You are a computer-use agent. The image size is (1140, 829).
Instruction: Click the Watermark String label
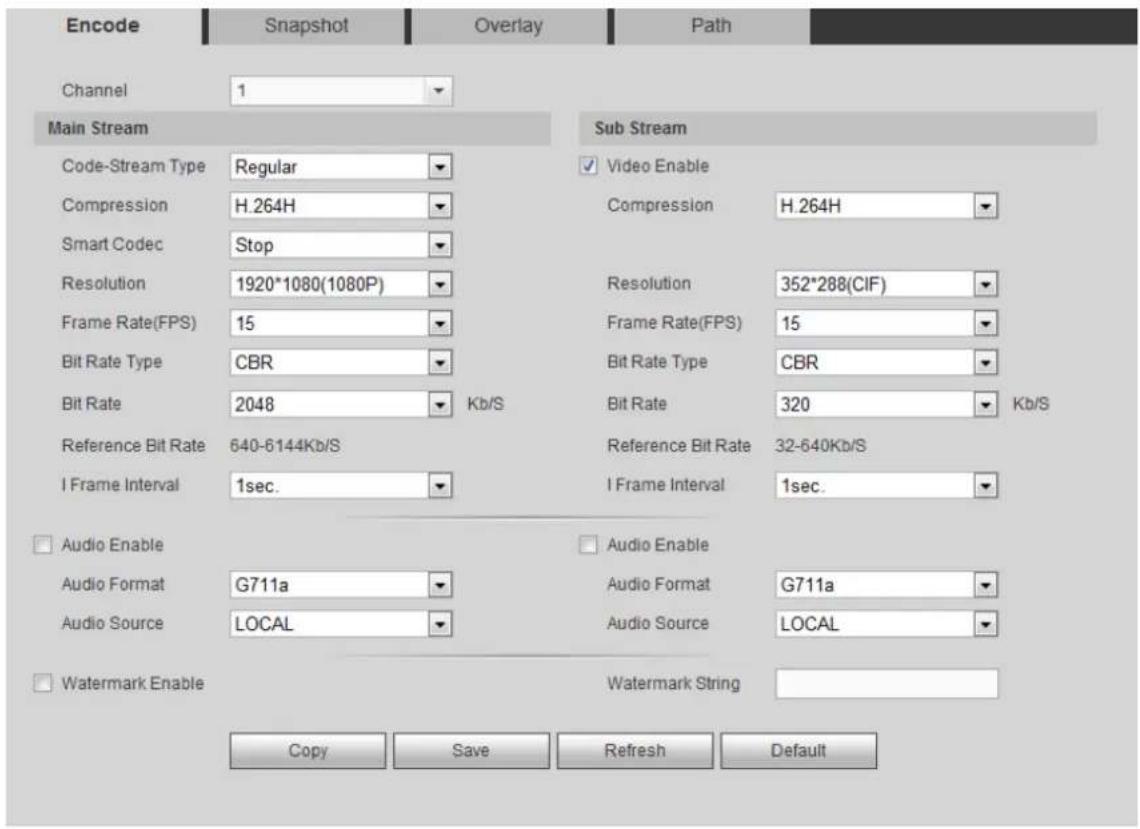[674, 684]
